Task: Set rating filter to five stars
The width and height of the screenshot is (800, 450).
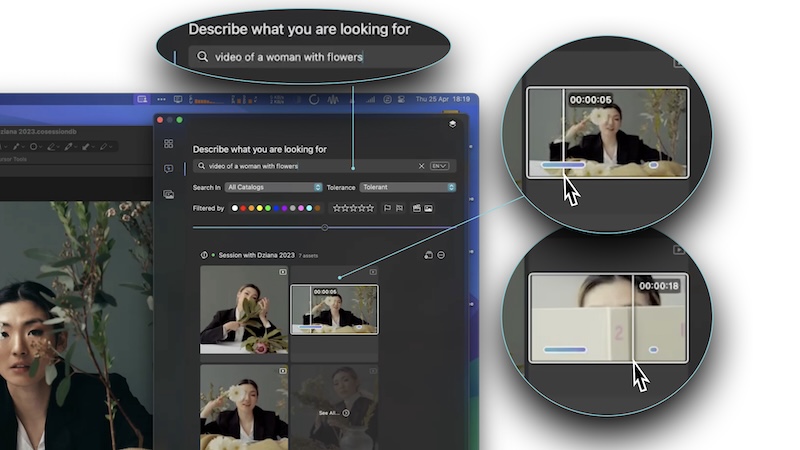Action: pyautogui.click(x=370, y=208)
